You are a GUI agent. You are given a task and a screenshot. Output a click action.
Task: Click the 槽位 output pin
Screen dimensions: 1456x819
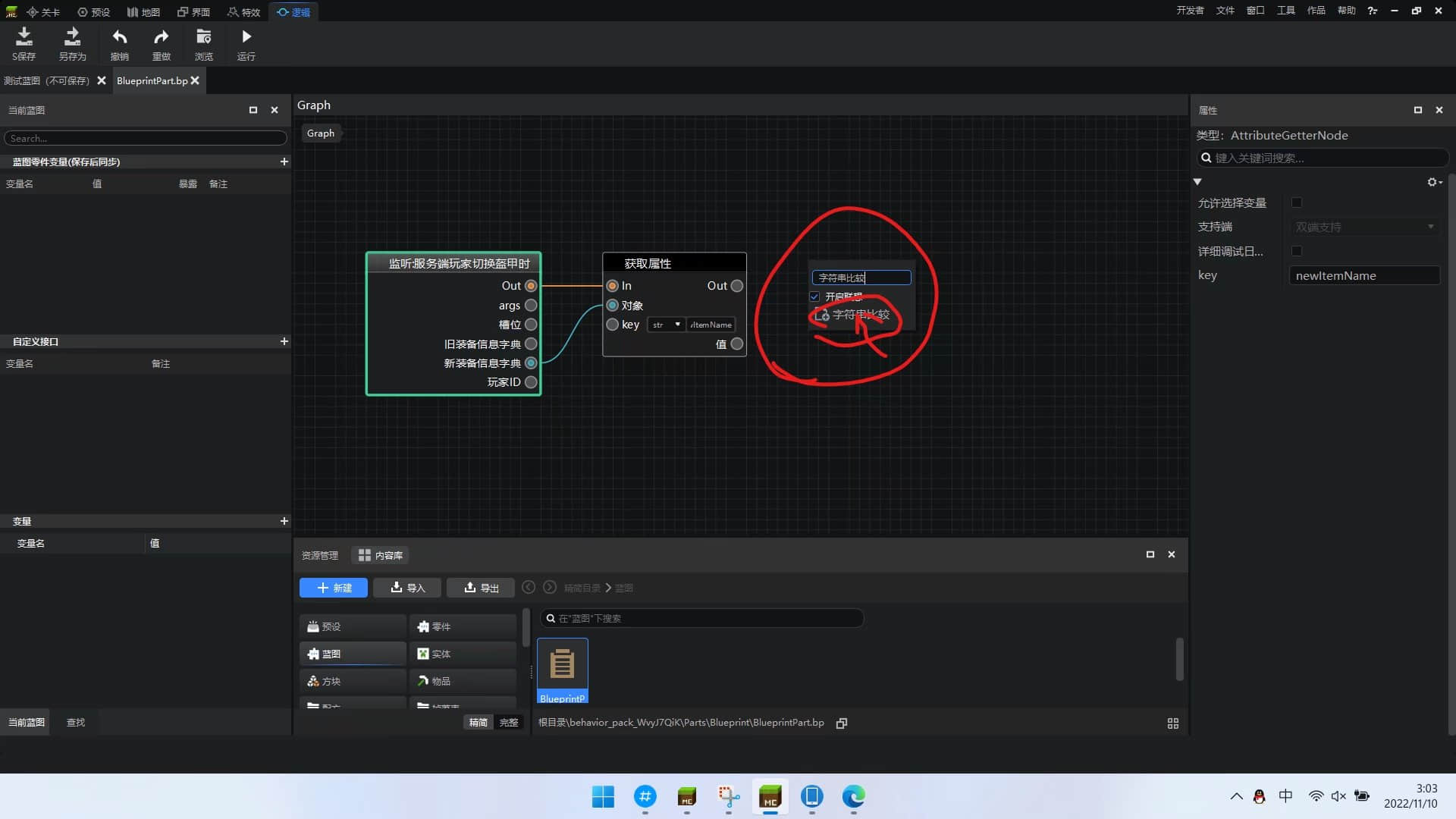coord(531,325)
